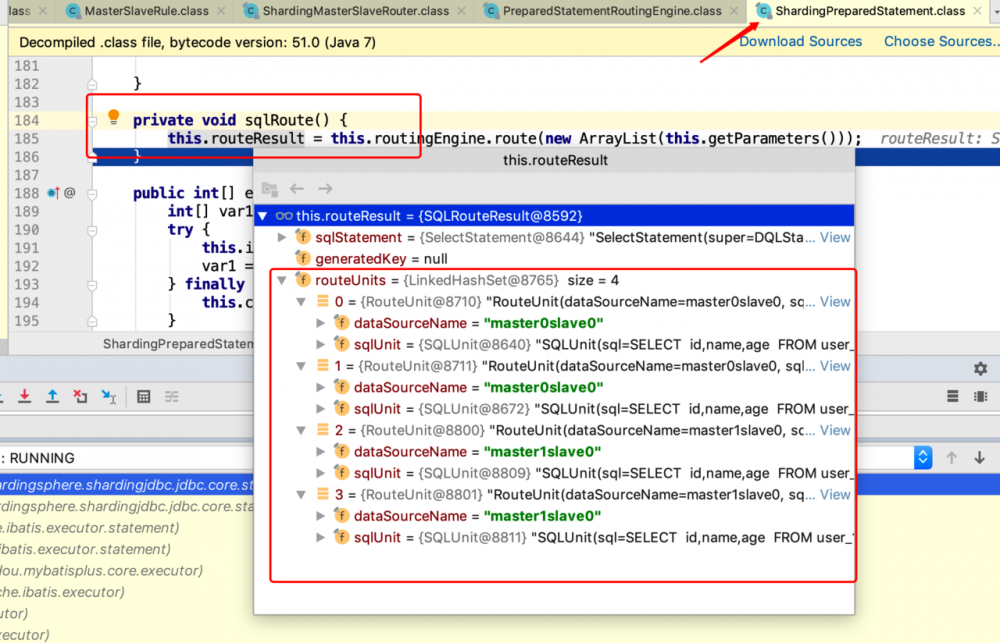Screen dimensions: 1000x643
Task: Expand the sqlStatement field node
Action: [x=281, y=237]
